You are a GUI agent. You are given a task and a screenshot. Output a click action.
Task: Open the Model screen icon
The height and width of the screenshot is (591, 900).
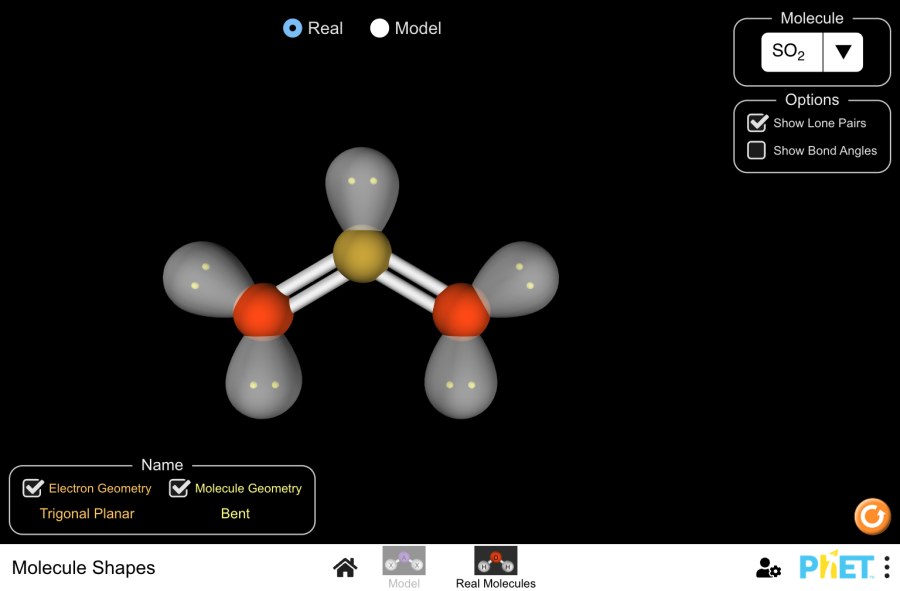click(x=404, y=561)
